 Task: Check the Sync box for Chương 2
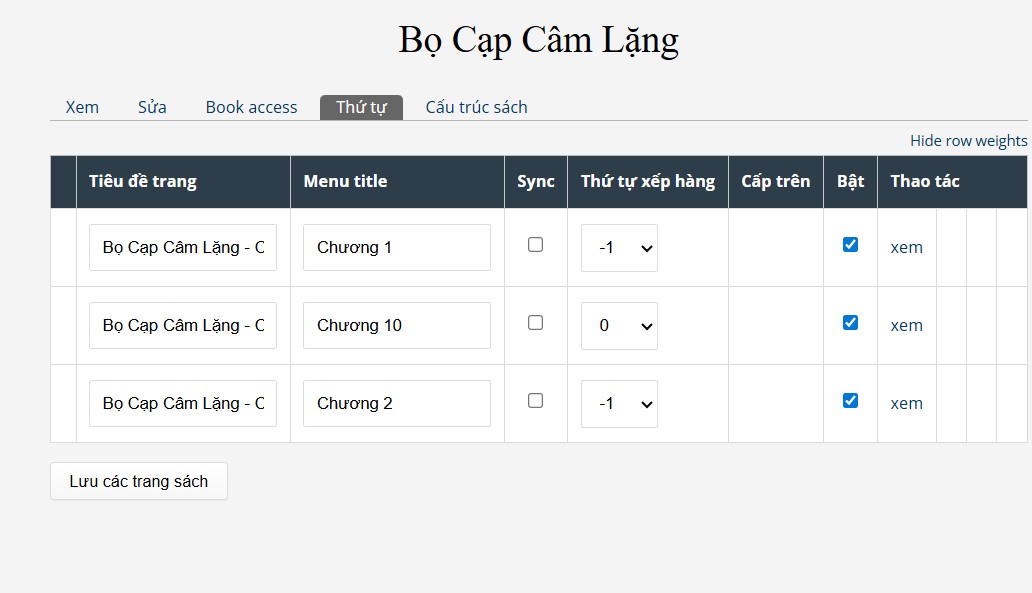pos(536,401)
